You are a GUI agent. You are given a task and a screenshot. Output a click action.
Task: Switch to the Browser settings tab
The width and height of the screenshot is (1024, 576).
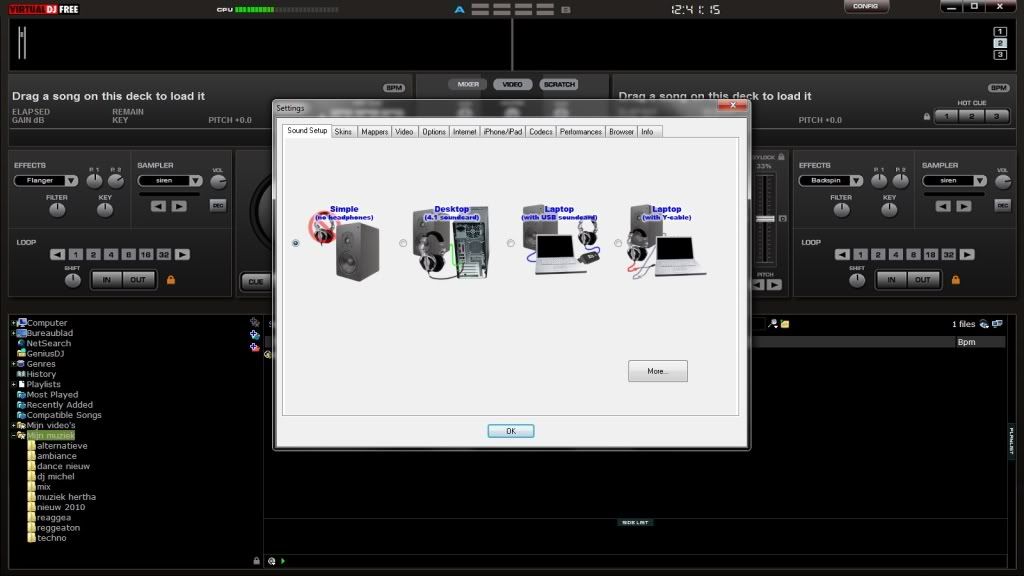point(621,132)
